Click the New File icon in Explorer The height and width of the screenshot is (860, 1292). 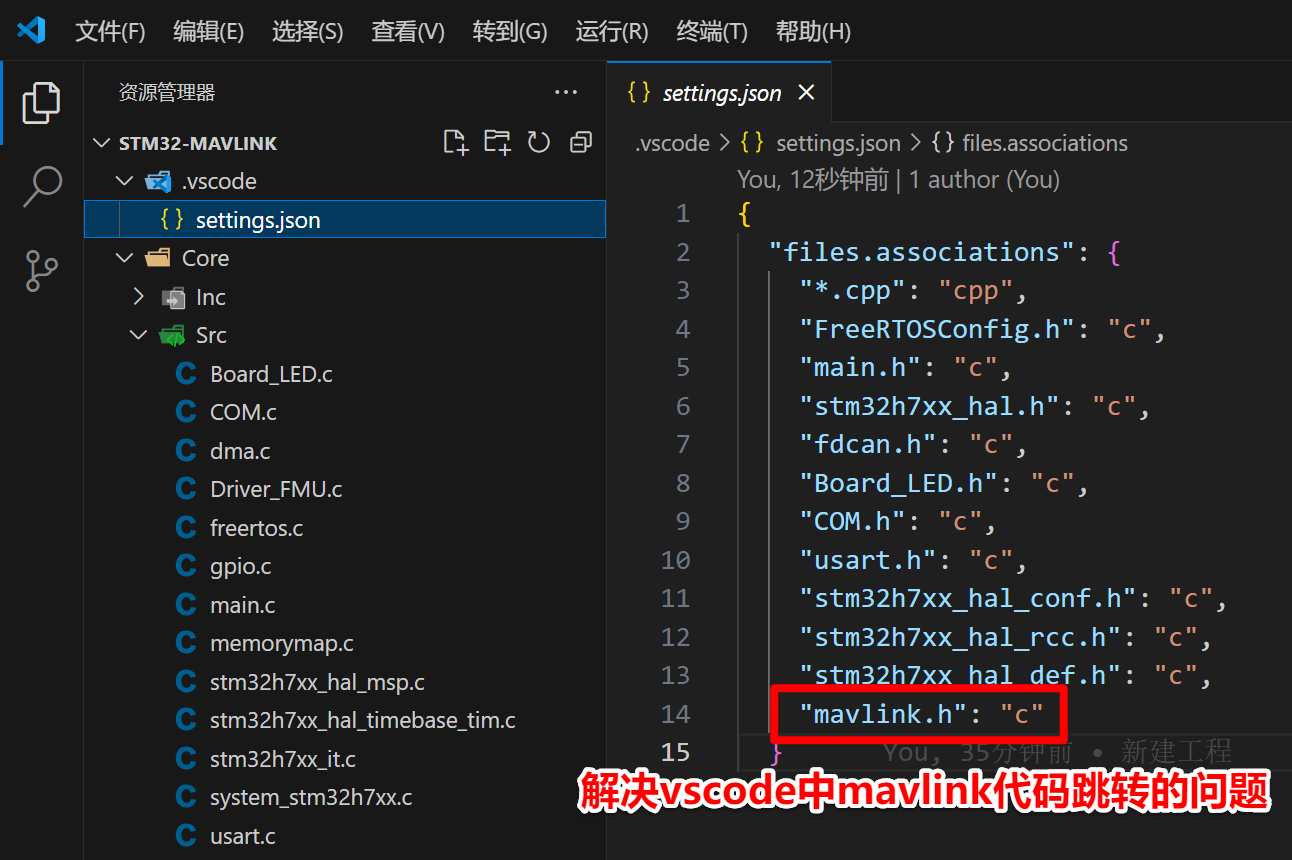(x=455, y=142)
